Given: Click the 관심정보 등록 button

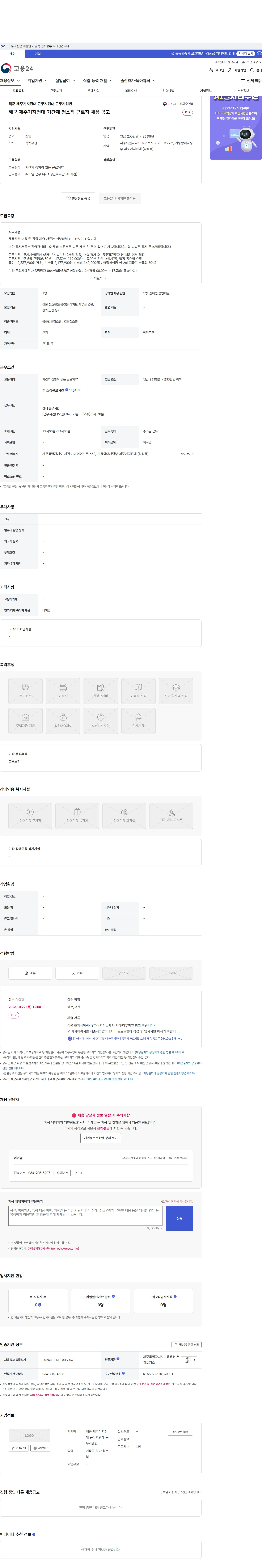Looking at the screenshot, I should click(79, 198).
